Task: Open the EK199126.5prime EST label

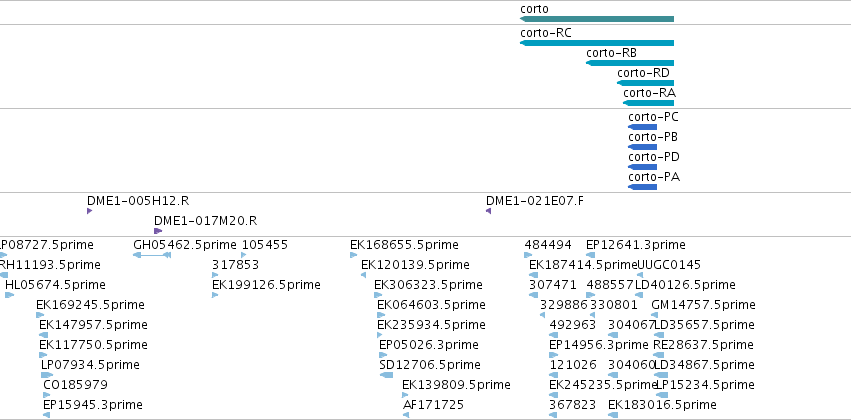Action: pyautogui.click(x=266, y=285)
